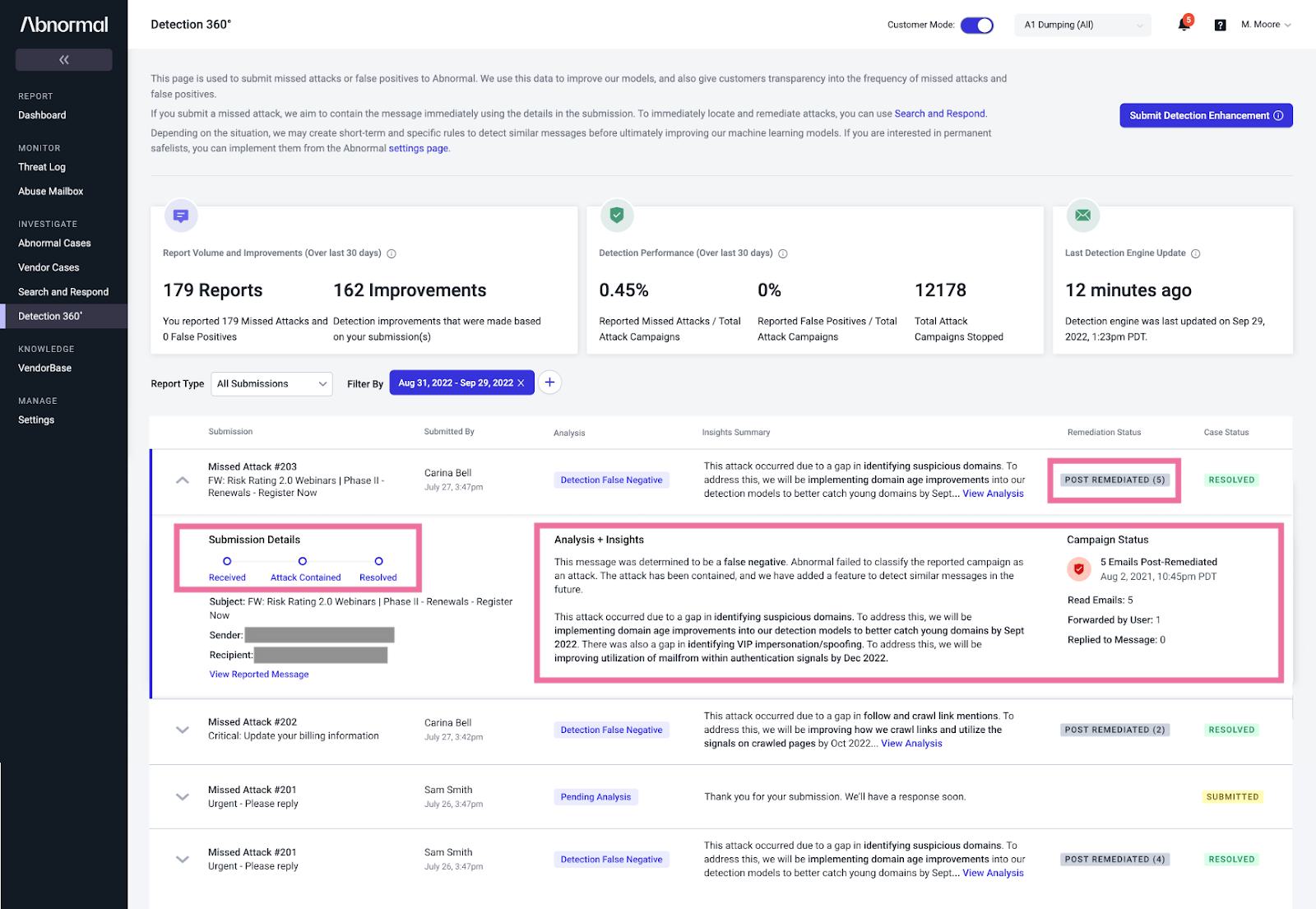Expand Missed Attack #202 row
Viewport: 1316px width, 909px height.
[183, 730]
